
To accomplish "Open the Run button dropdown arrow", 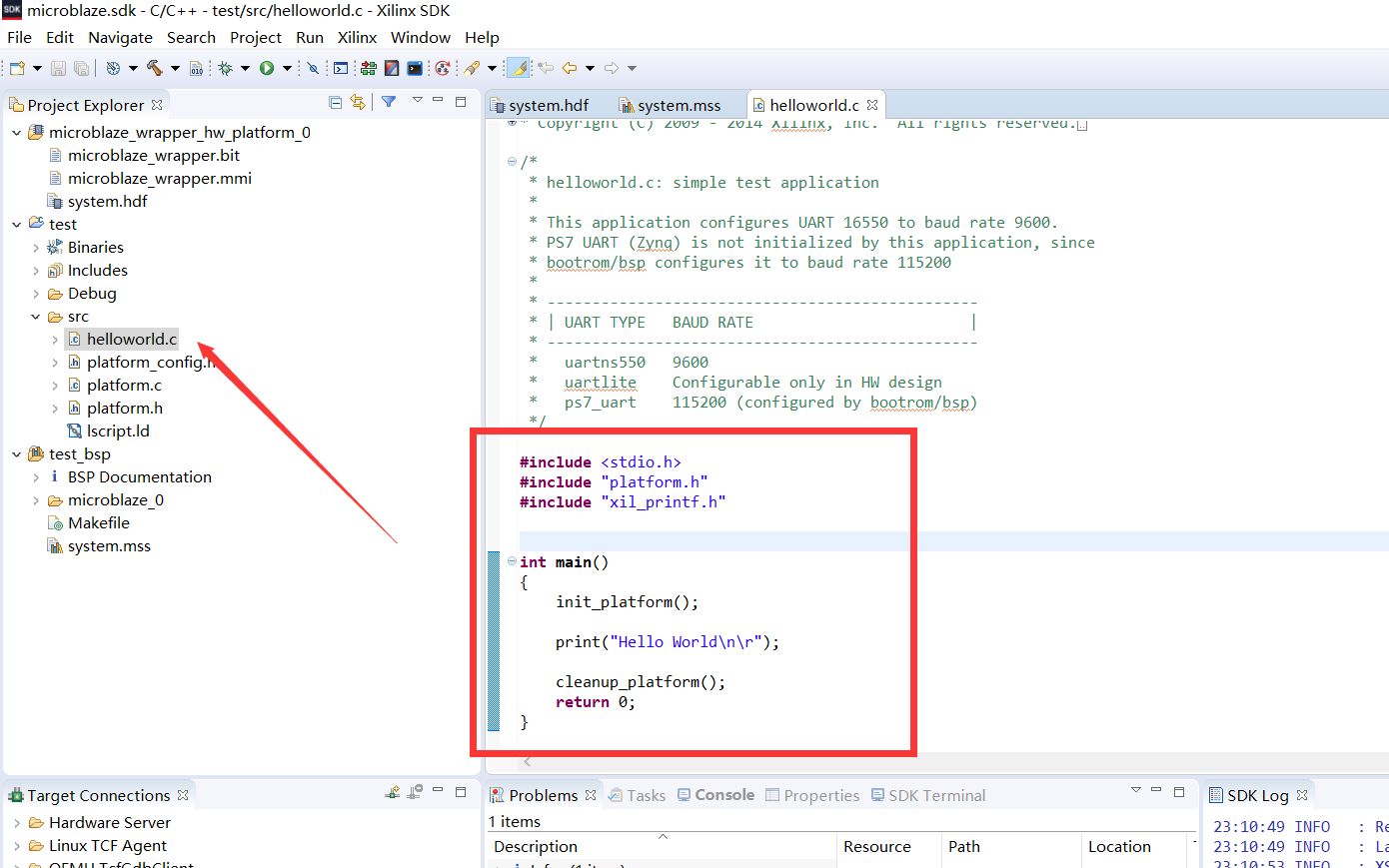I will (287, 68).
